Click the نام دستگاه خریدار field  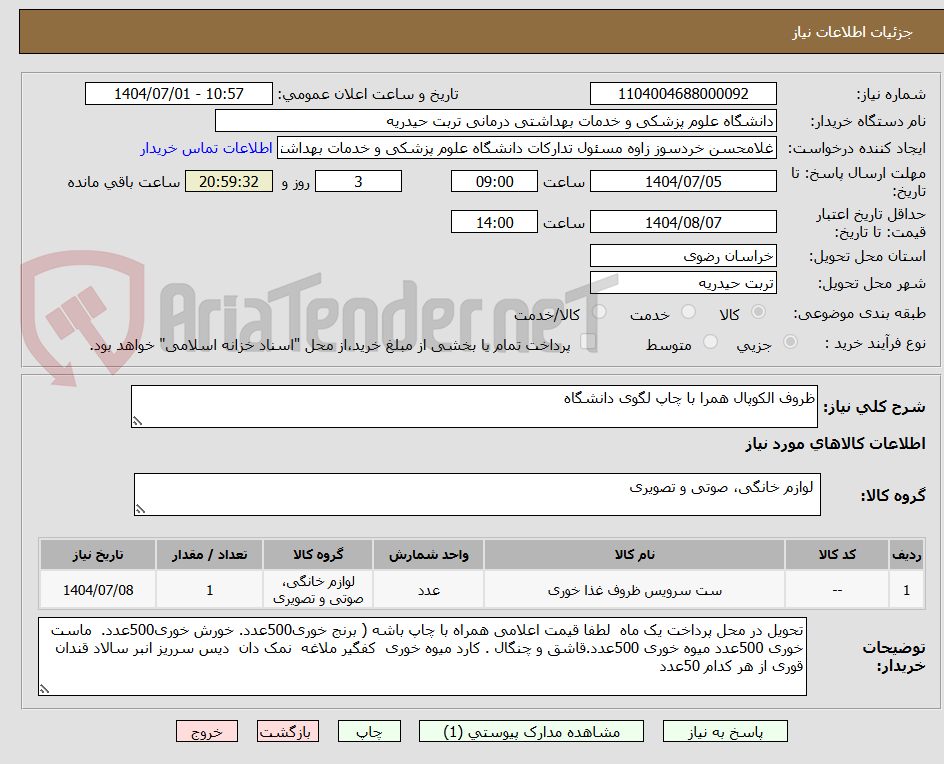495,121
